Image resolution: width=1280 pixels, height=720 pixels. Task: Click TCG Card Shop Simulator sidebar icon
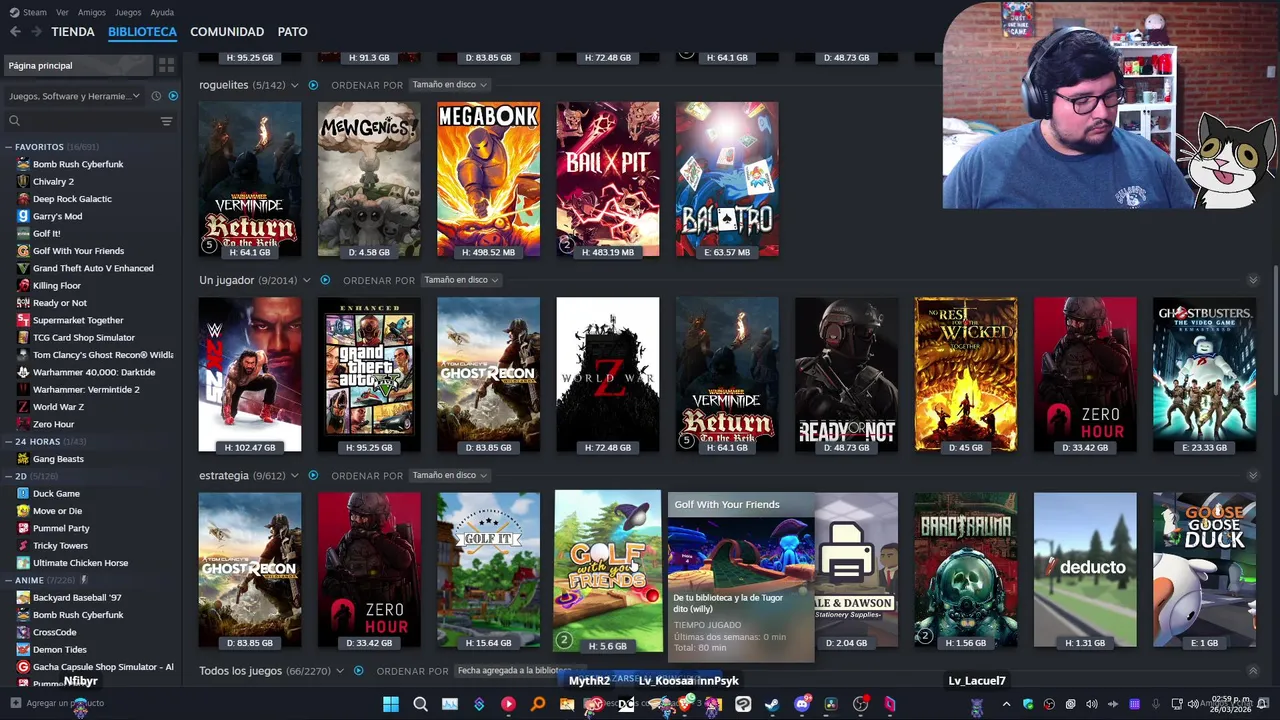(x=23, y=337)
